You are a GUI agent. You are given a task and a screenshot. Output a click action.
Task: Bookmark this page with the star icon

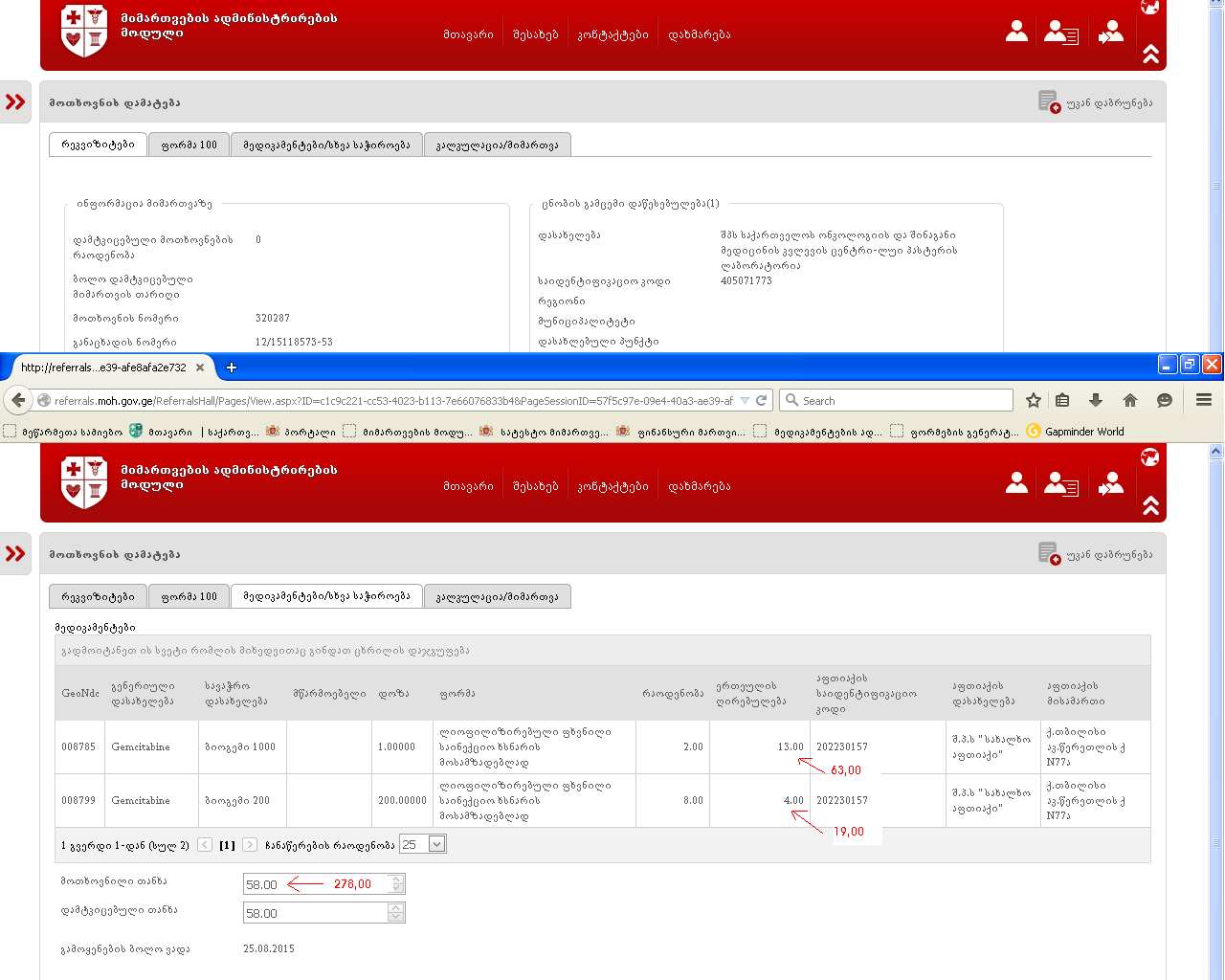point(1034,400)
